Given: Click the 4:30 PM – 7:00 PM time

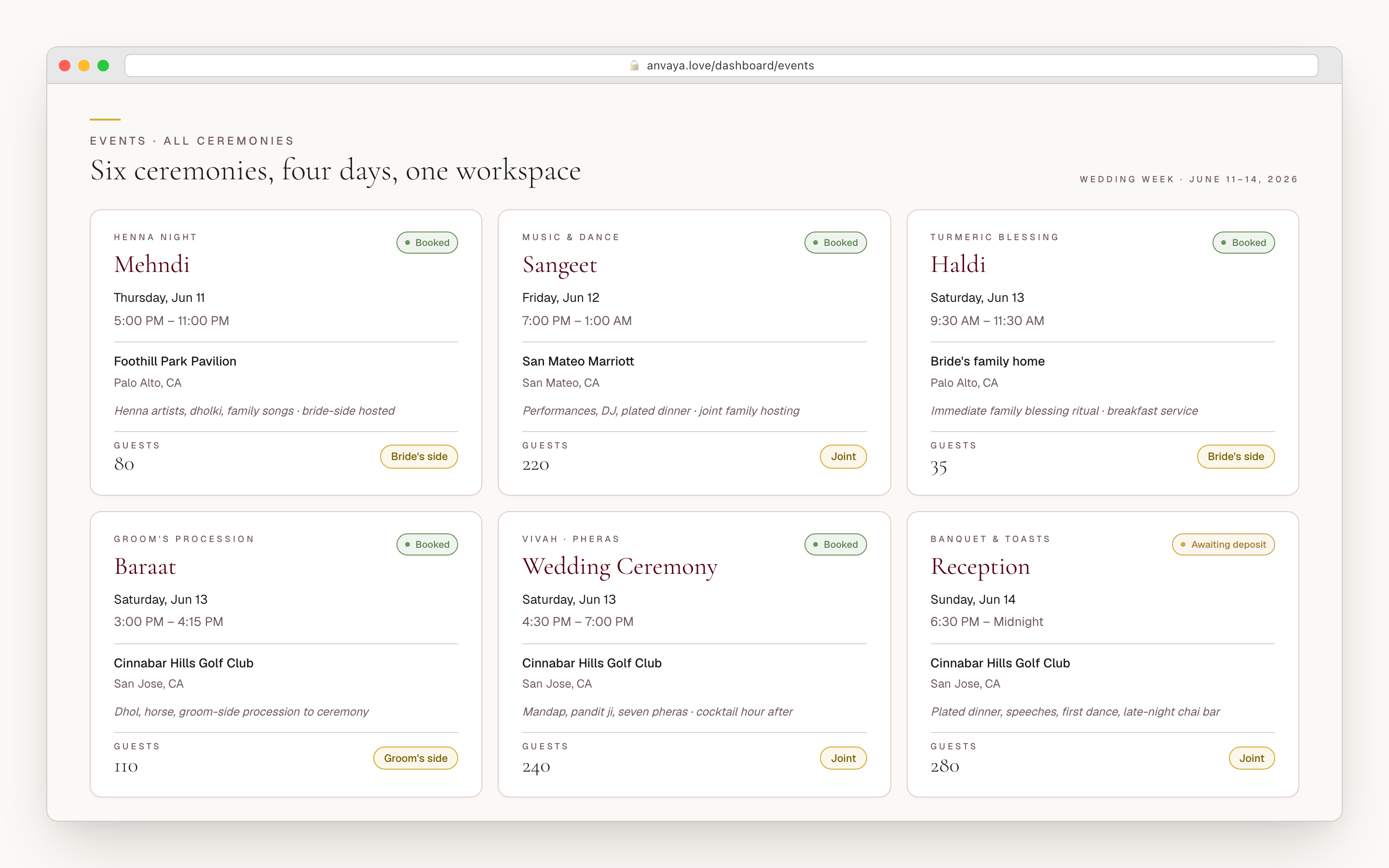Looking at the screenshot, I should coord(578,622).
